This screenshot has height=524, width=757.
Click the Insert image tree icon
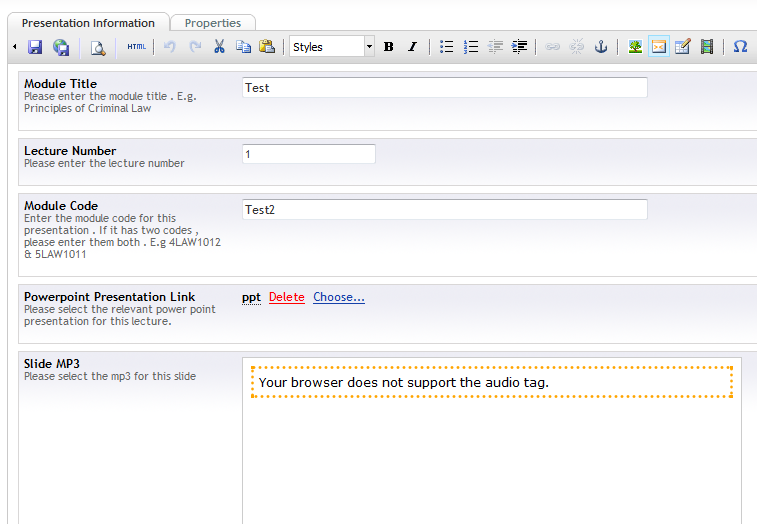pyautogui.click(x=635, y=47)
